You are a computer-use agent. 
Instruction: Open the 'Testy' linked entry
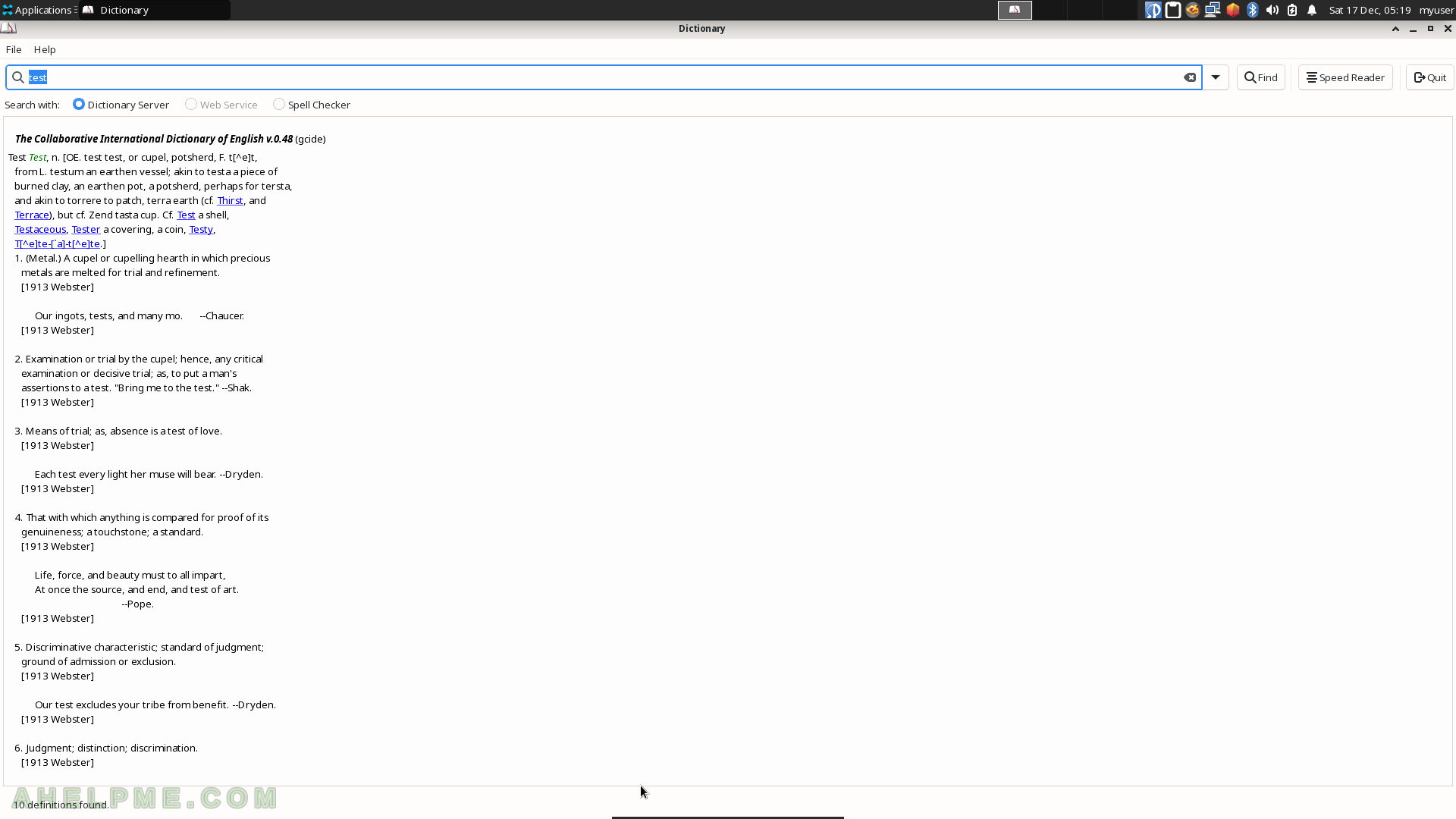coord(201,230)
